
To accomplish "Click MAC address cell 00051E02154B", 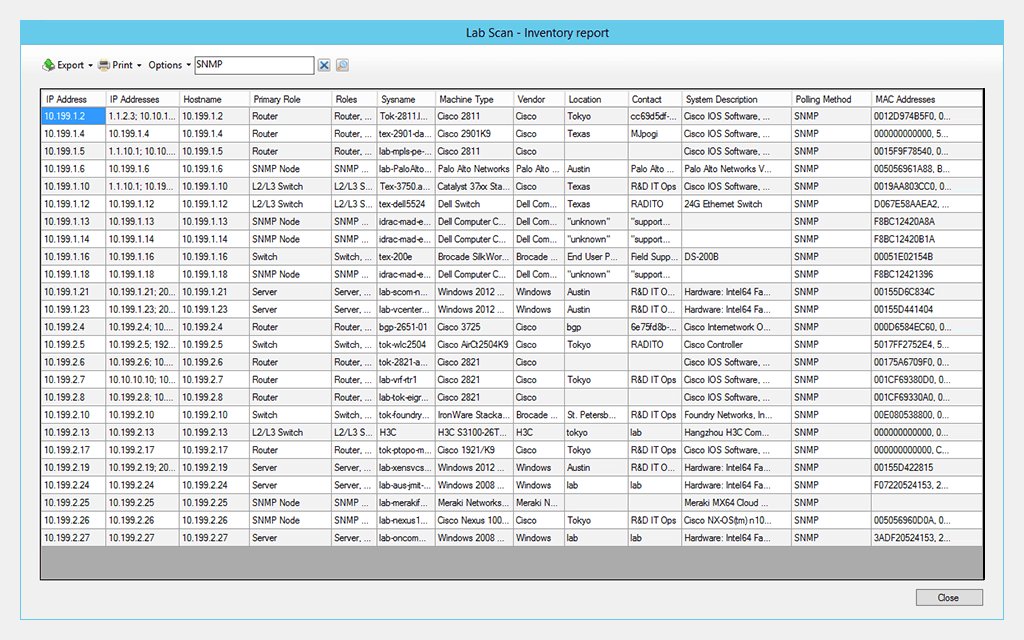I will tap(927, 257).
